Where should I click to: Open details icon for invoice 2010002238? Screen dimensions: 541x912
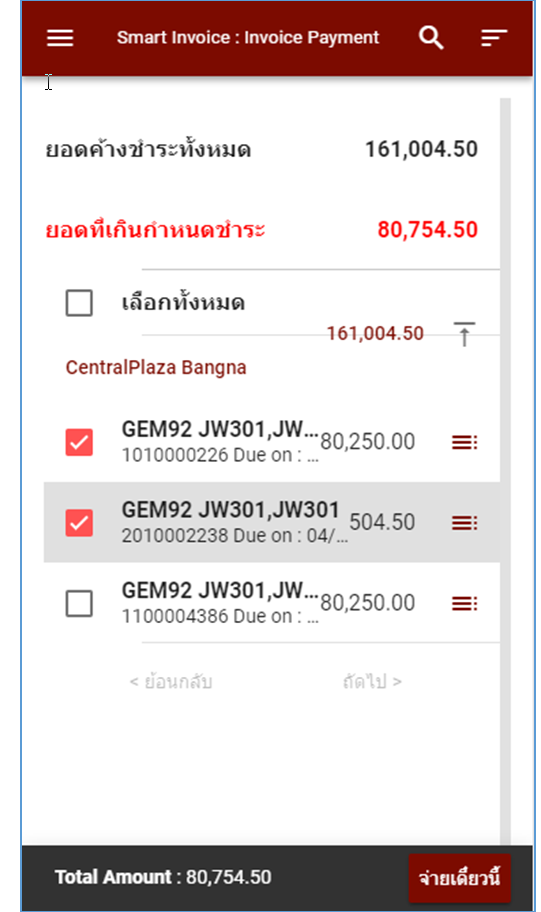(464, 522)
